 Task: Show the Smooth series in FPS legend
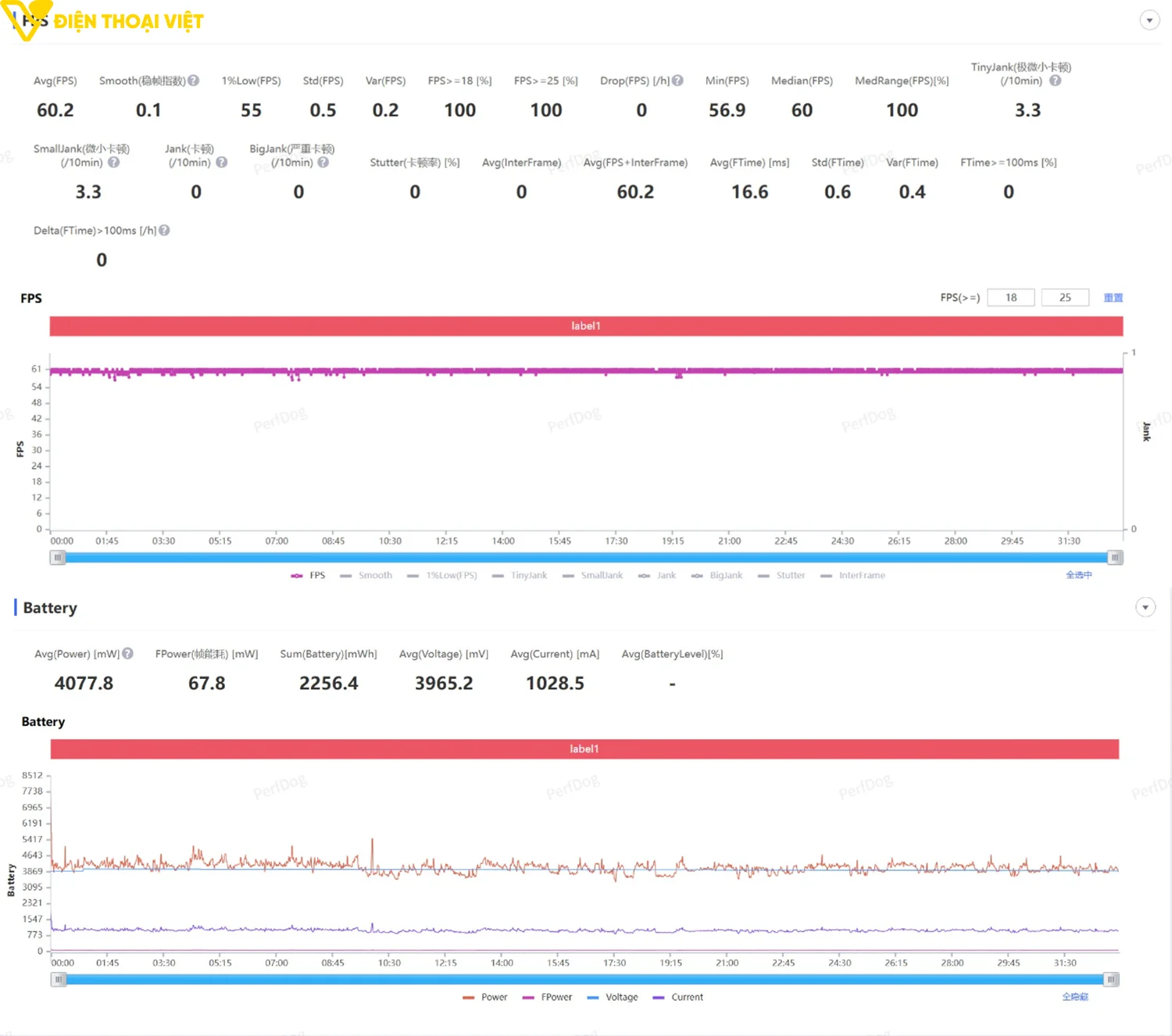366,575
